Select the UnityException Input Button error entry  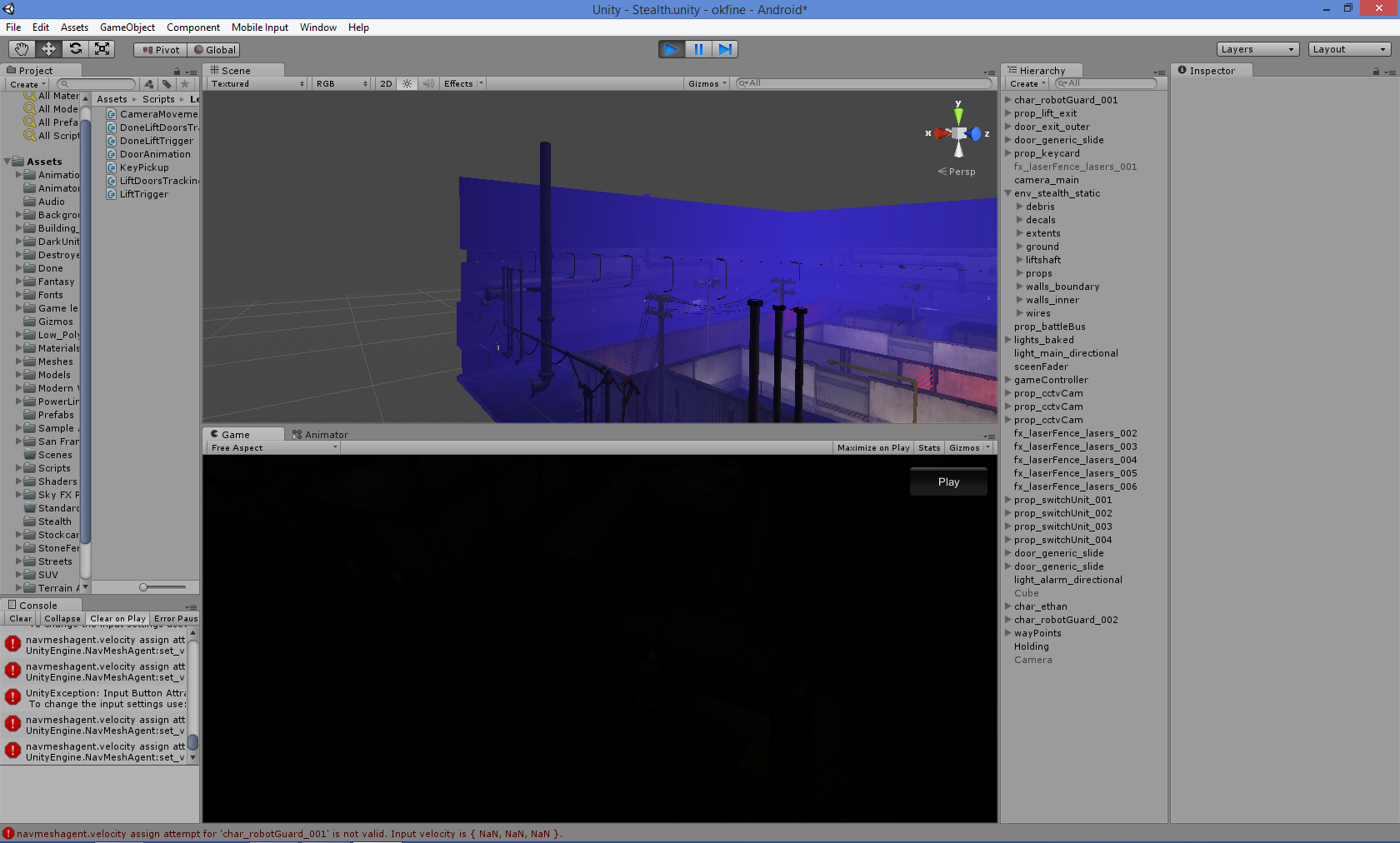[95, 698]
